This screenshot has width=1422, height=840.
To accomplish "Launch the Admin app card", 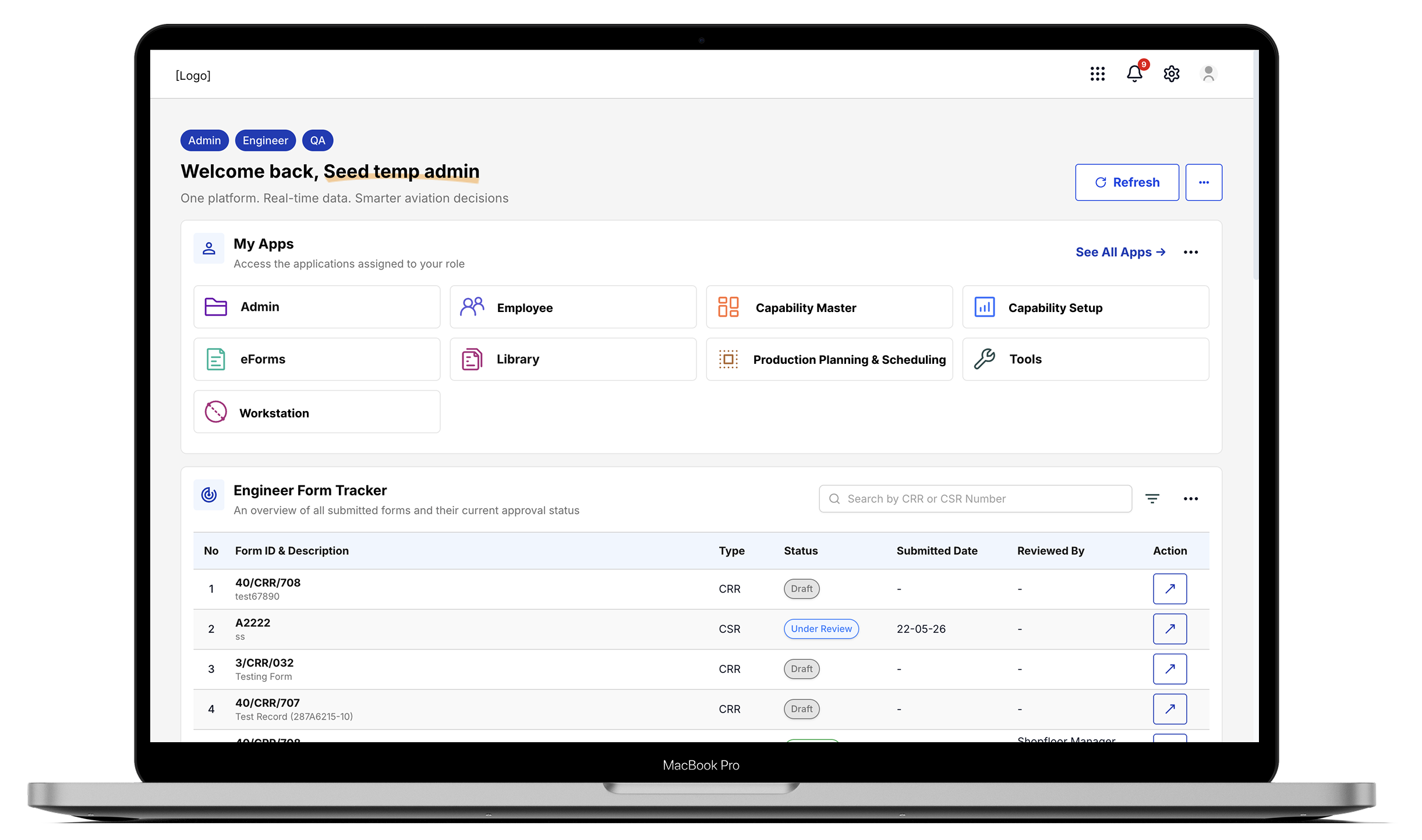I will (317, 307).
